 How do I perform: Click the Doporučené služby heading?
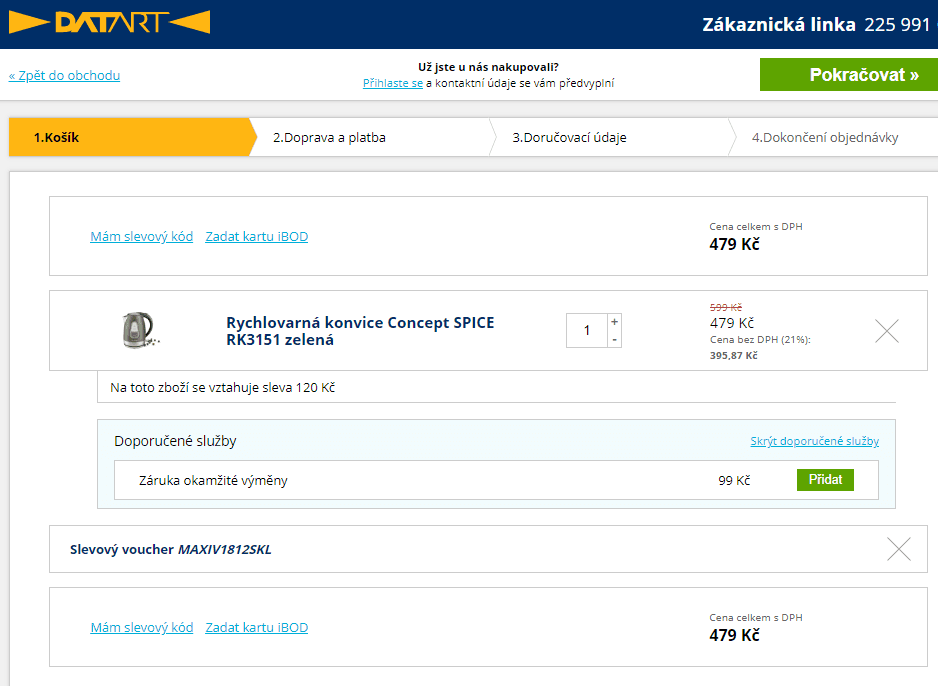tap(175, 441)
